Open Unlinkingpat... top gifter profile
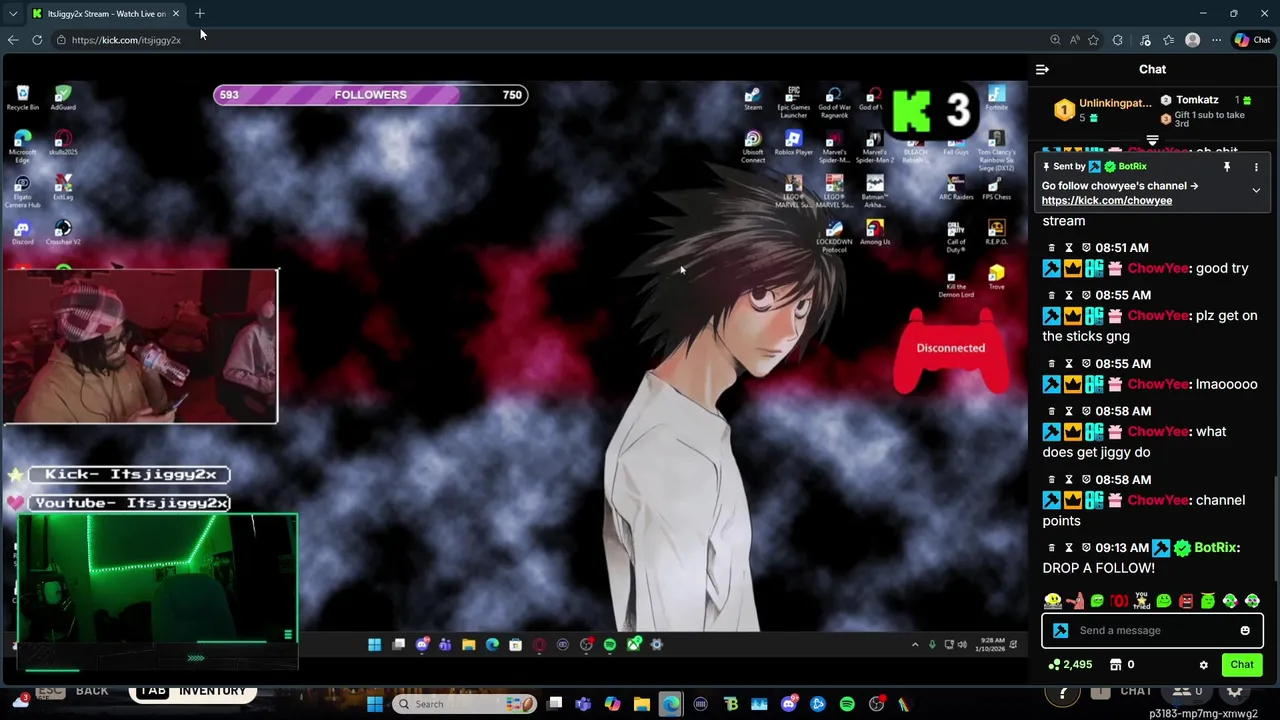1280x720 pixels. (1115, 104)
